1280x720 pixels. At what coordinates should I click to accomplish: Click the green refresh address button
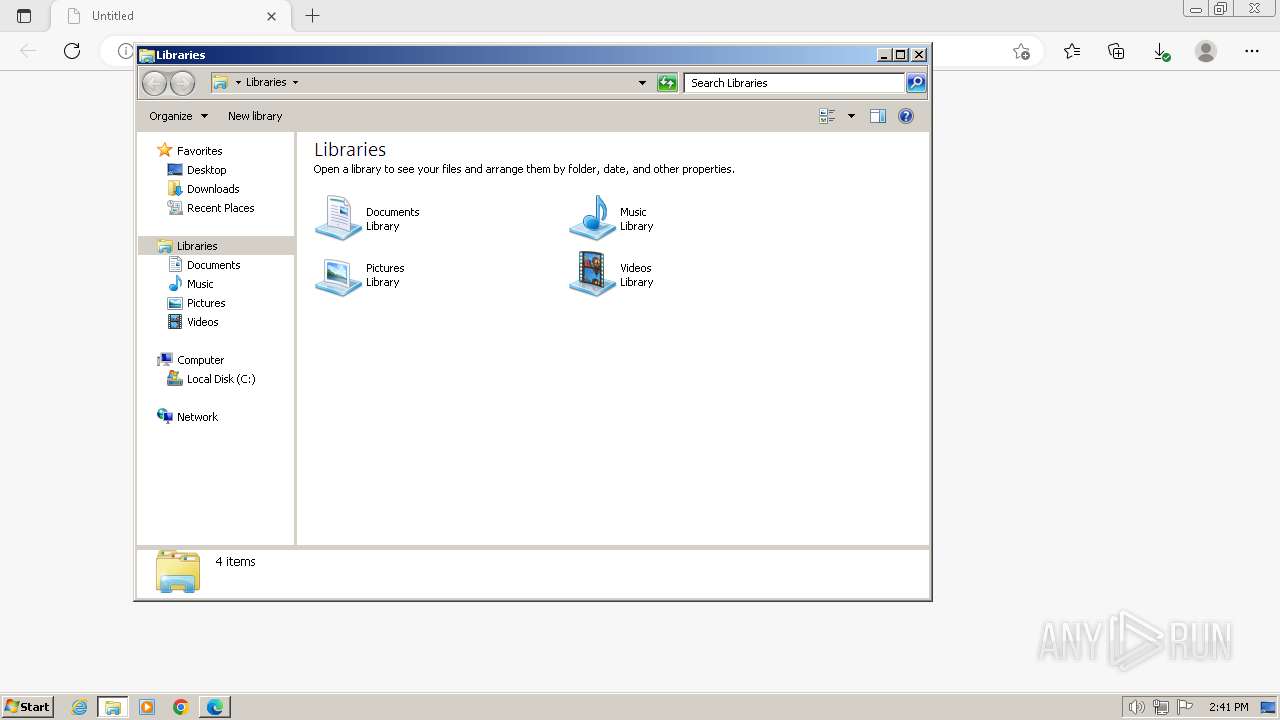click(667, 83)
